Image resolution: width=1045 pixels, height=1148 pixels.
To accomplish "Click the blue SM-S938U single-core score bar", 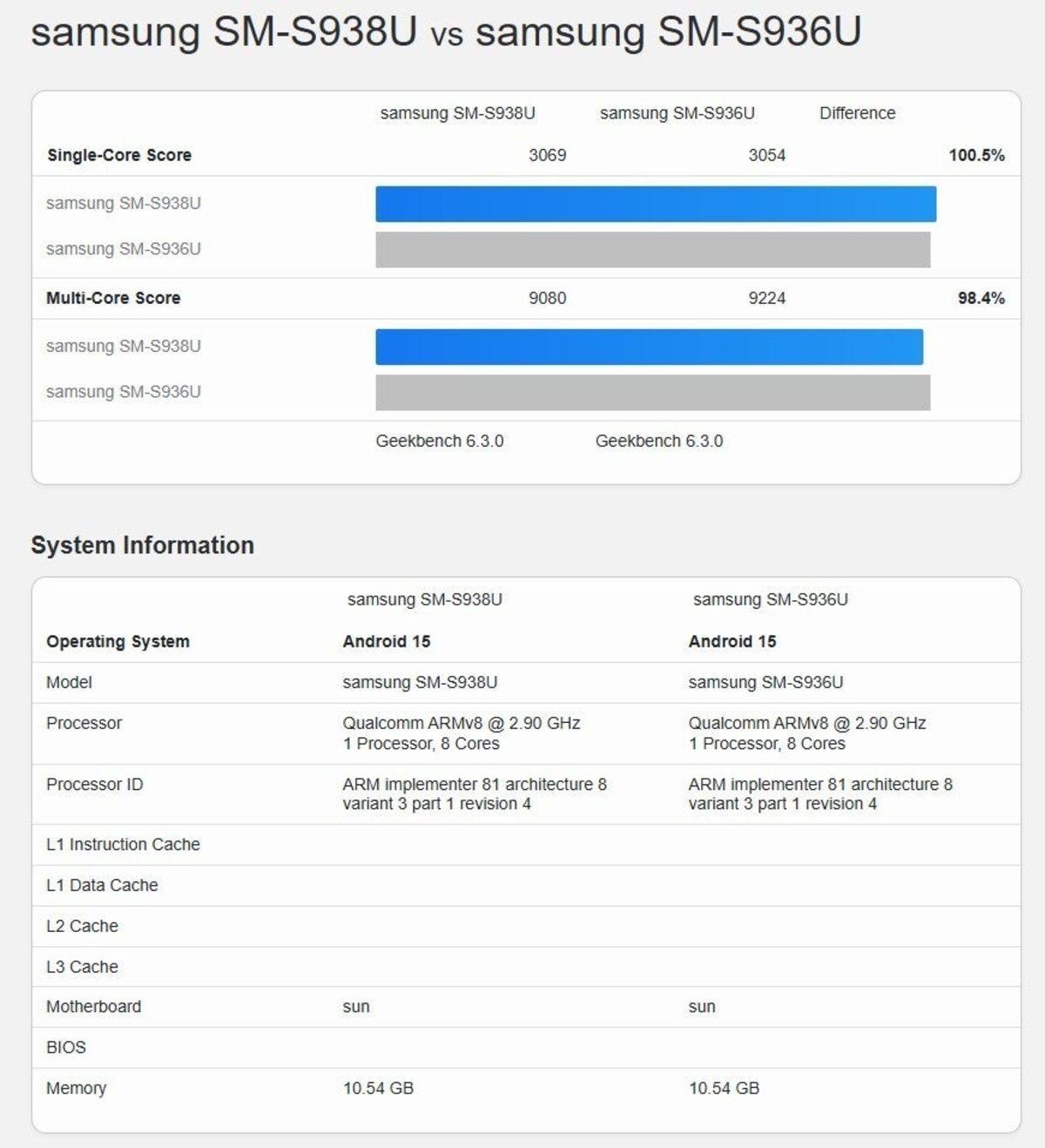I will 656,204.
